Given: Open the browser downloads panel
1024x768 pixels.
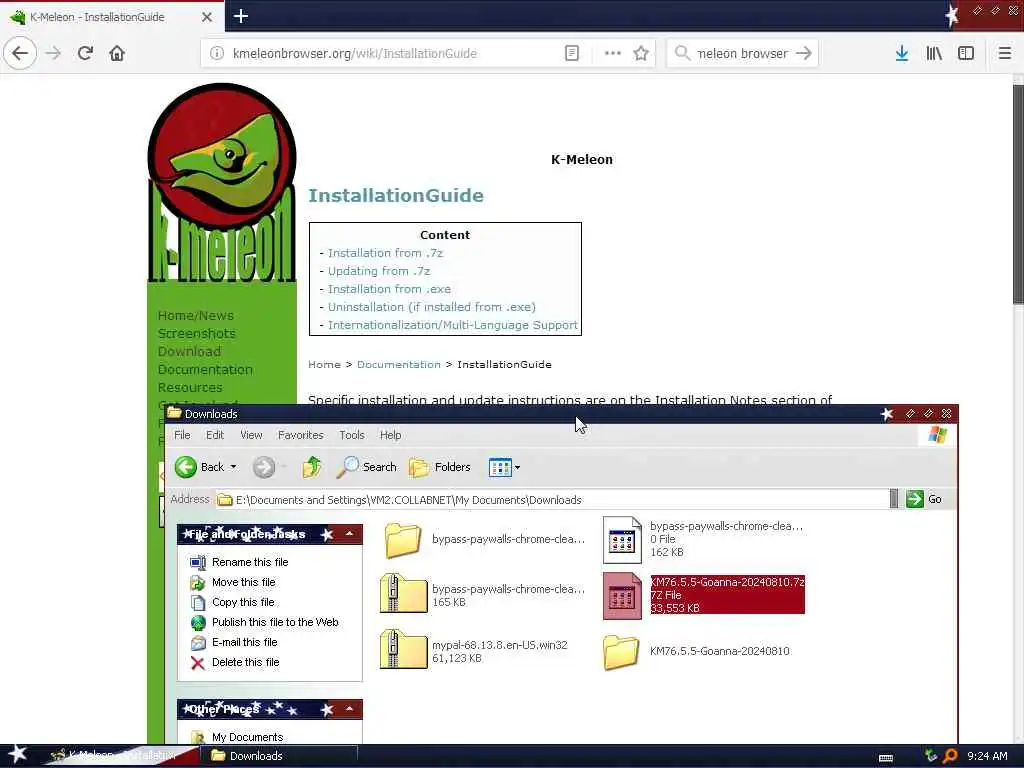Looking at the screenshot, I should click(x=902, y=53).
